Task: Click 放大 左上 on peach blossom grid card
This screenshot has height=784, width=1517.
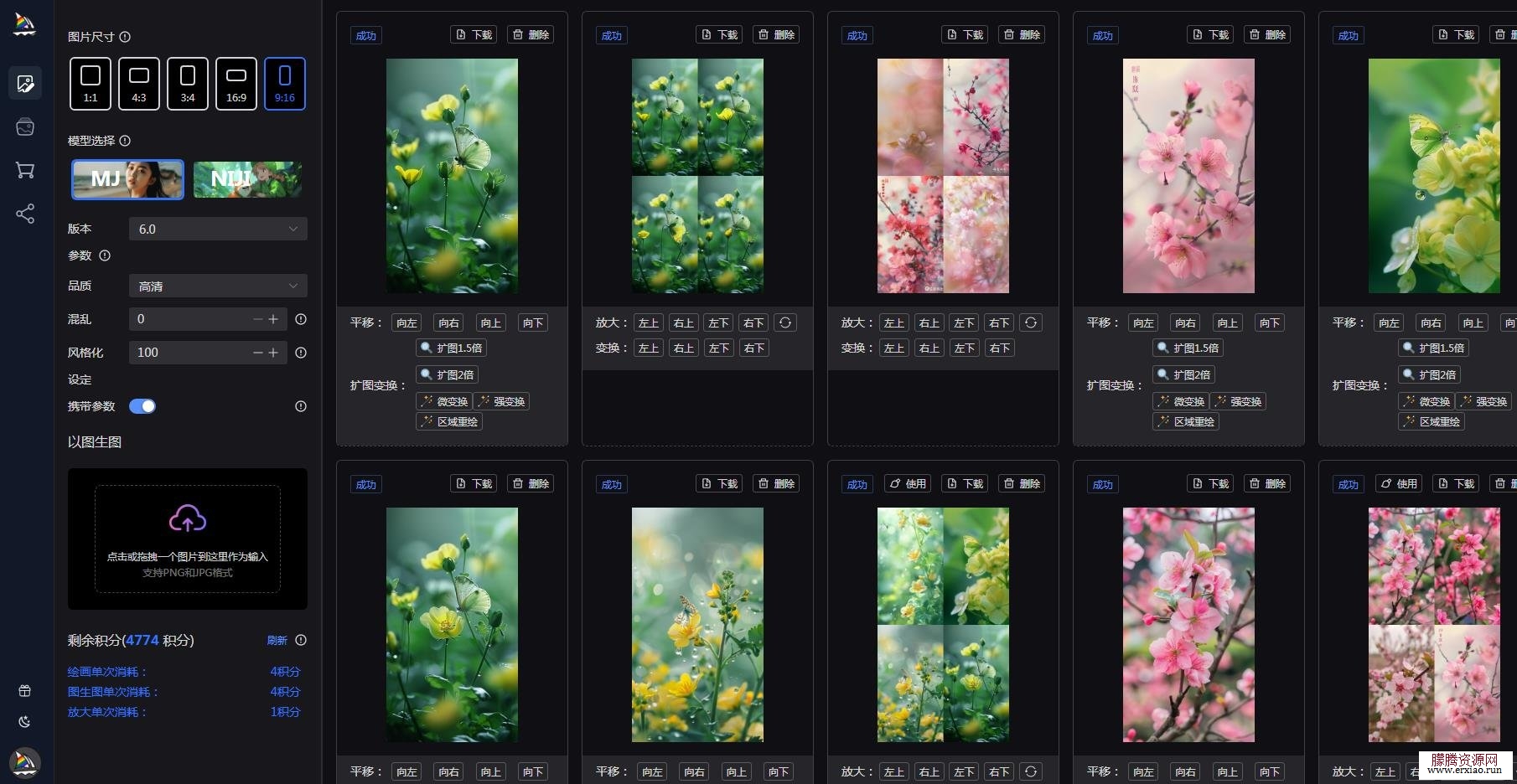Action: [894, 322]
